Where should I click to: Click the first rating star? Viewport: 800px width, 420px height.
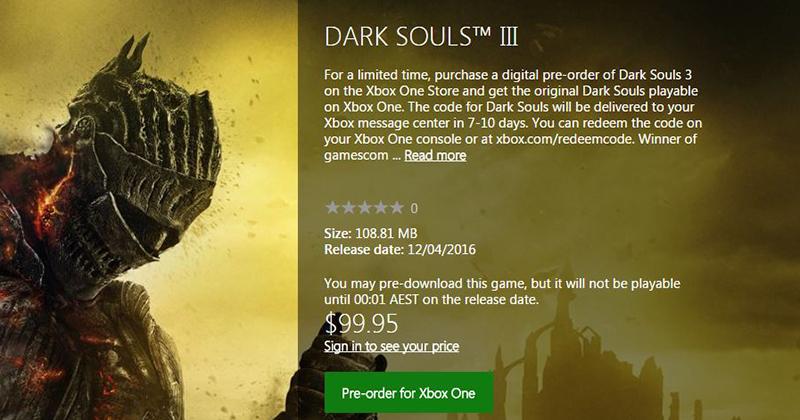click(x=332, y=208)
